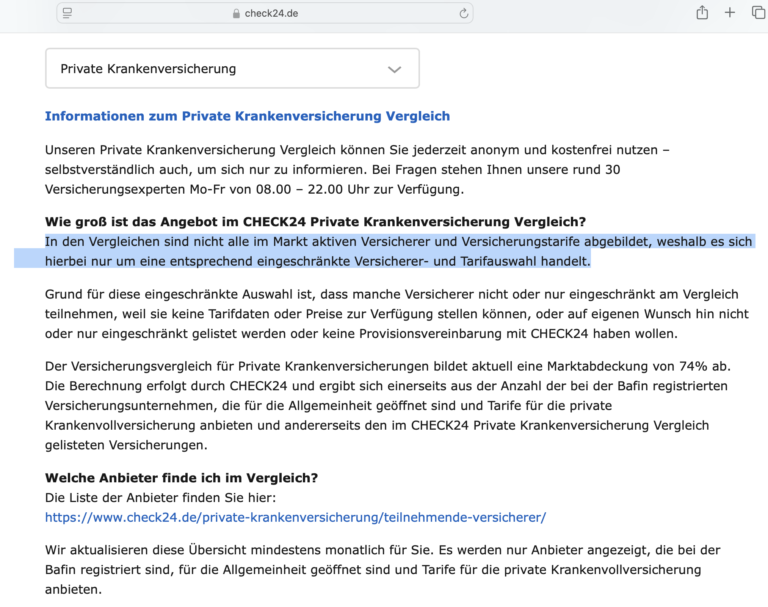The height and width of the screenshot is (607, 768).
Task: Open the Private Krankenversicherung dropdown
Action: click(x=232, y=69)
